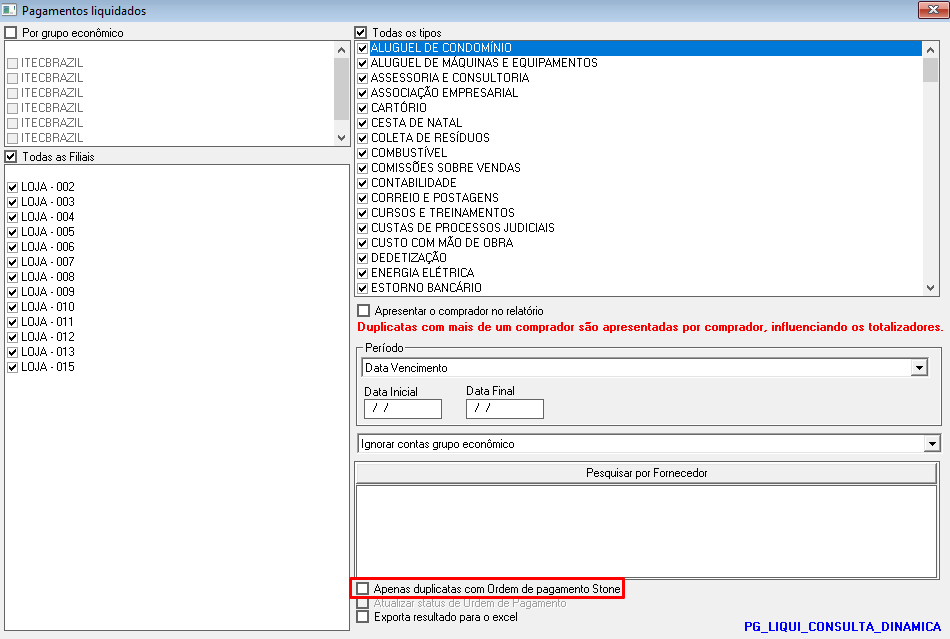The height and width of the screenshot is (639, 950).
Task: Uncheck ESTORNO BANCÁRIO type
Action: pos(363,288)
